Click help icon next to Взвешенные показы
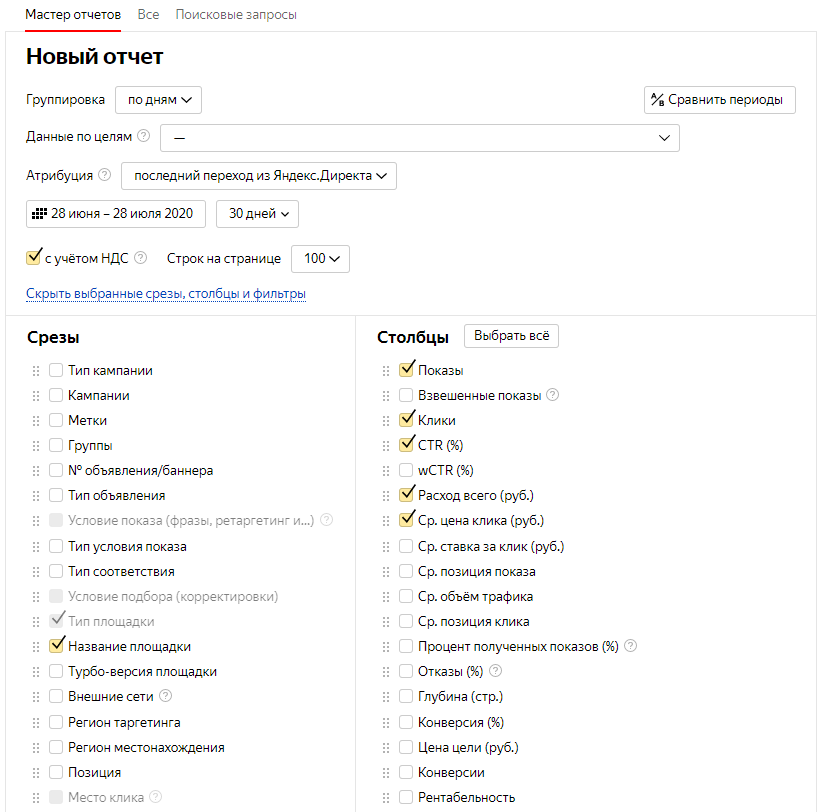827x812 pixels. [x=552, y=394]
